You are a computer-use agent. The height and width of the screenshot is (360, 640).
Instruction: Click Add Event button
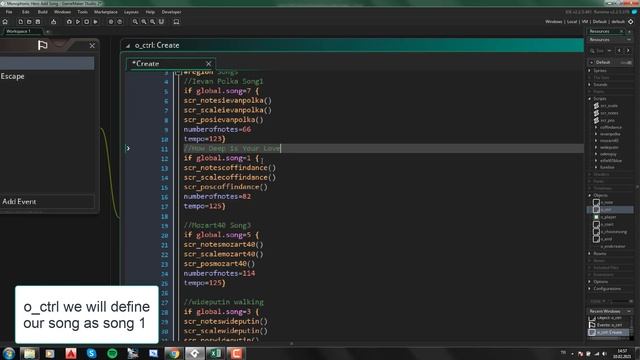tap(47, 202)
